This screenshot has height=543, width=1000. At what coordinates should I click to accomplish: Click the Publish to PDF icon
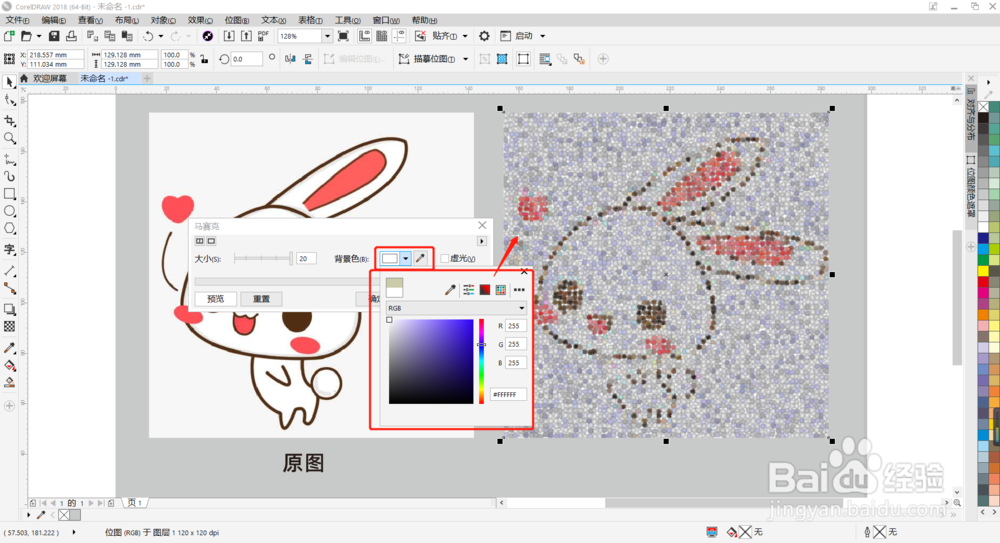coord(263,36)
